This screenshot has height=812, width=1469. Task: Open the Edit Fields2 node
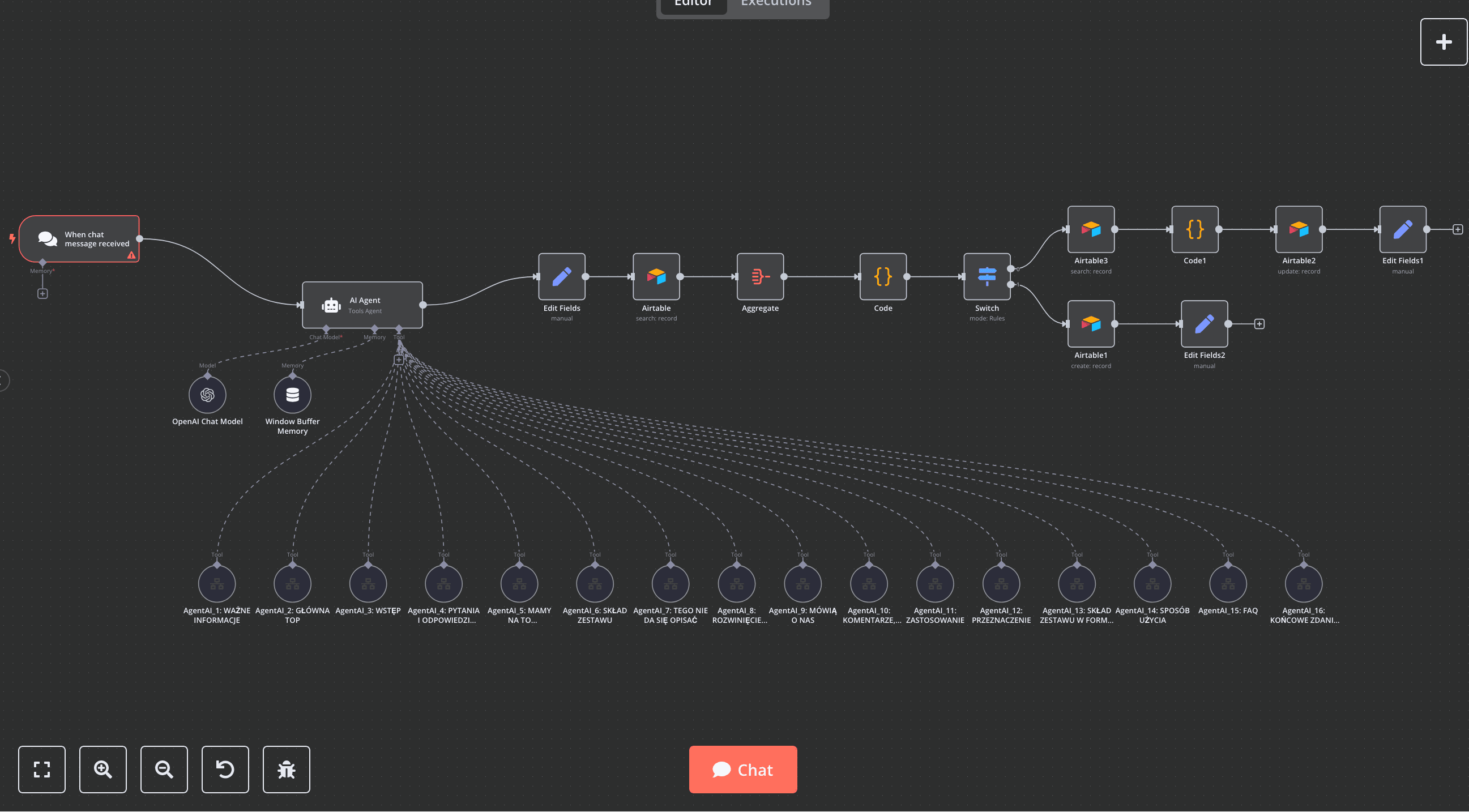tap(1205, 324)
